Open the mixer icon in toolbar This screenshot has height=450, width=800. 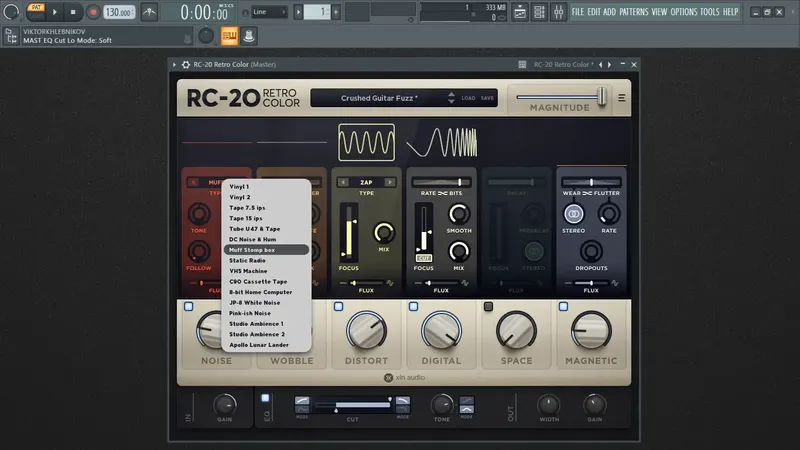558,12
